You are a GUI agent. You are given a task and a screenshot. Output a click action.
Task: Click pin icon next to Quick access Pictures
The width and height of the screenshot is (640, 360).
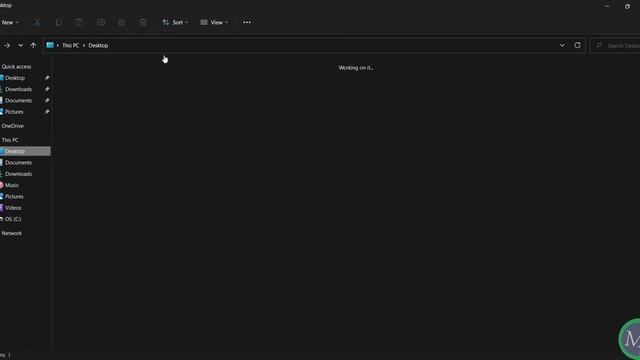point(47,112)
